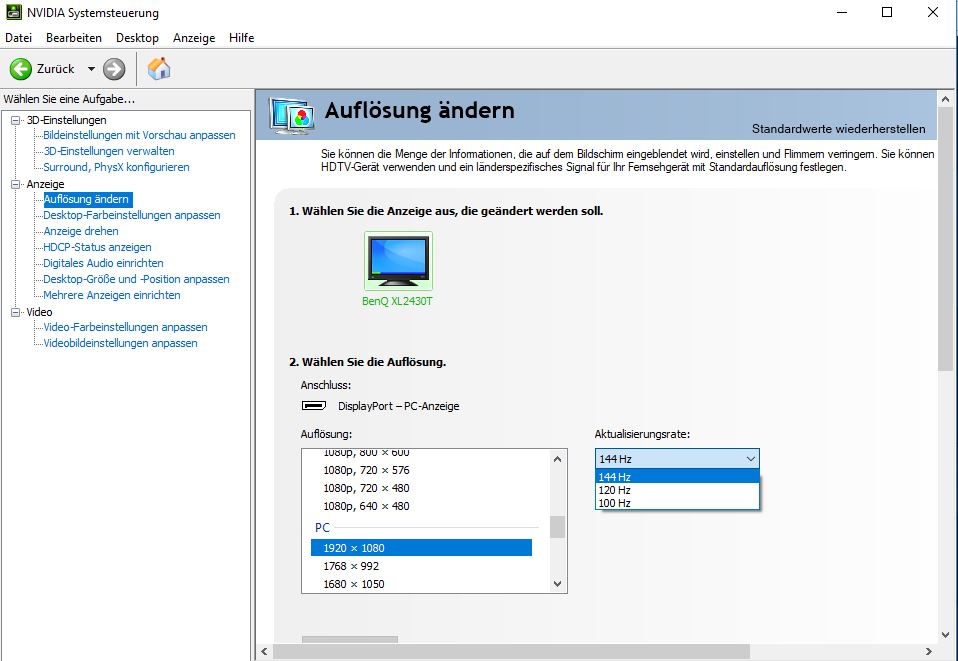Image resolution: width=958 pixels, height=661 pixels.
Task: Open the Home start page icon
Action: point(159,69)
